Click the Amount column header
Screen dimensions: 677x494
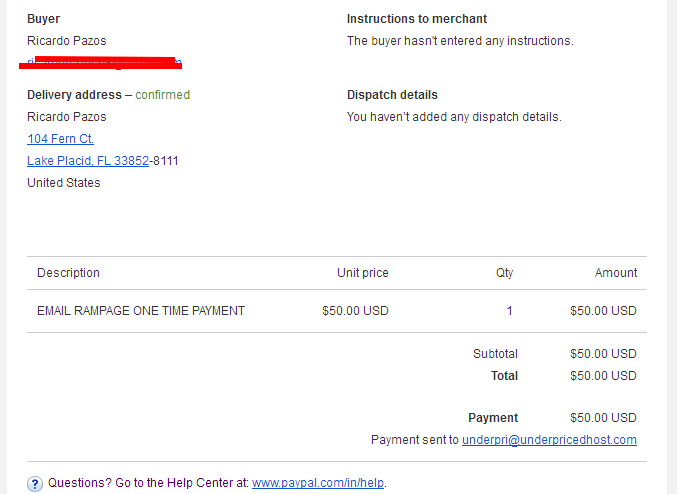coord(616,273)
